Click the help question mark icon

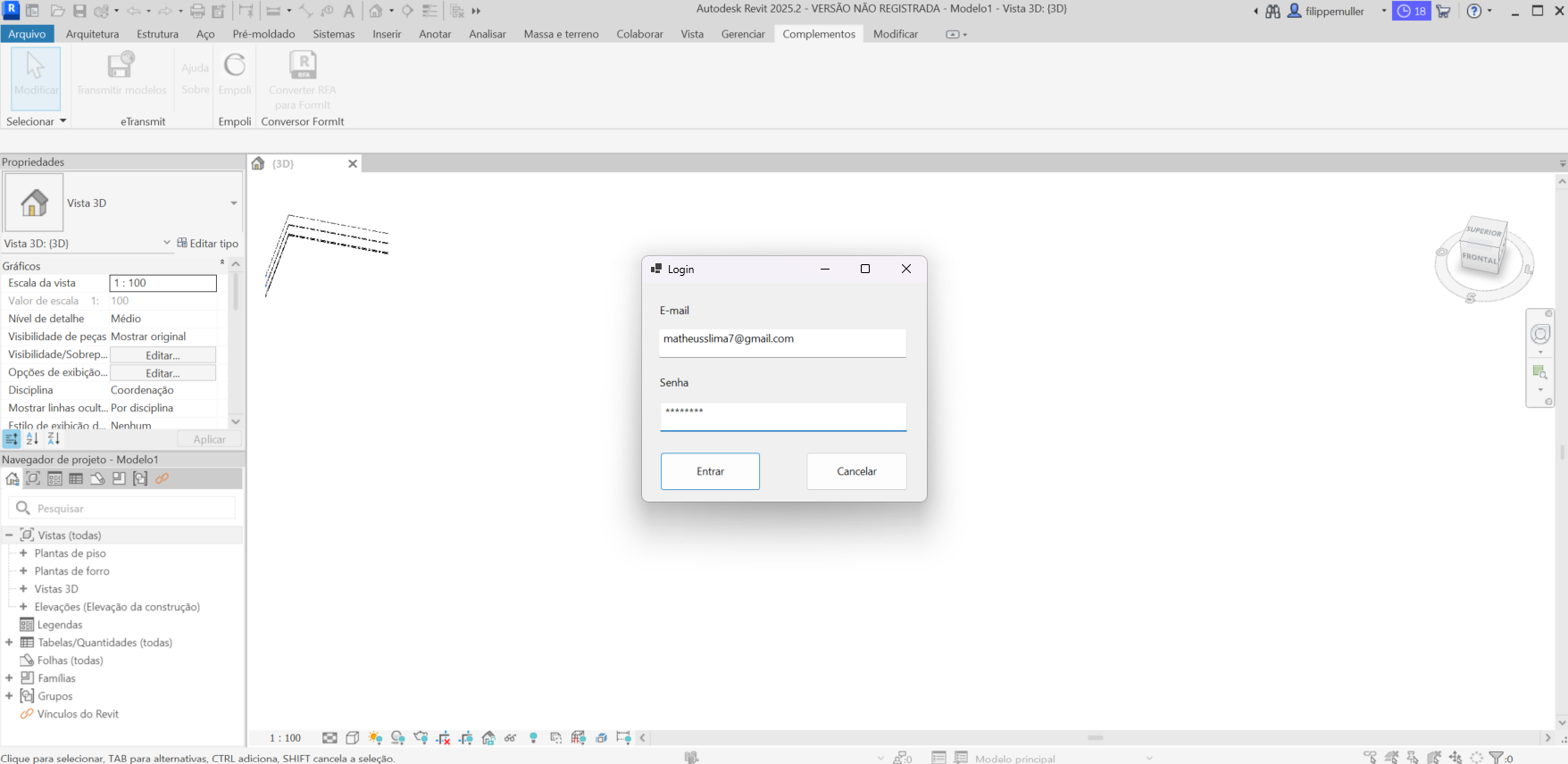point(1474,11)
